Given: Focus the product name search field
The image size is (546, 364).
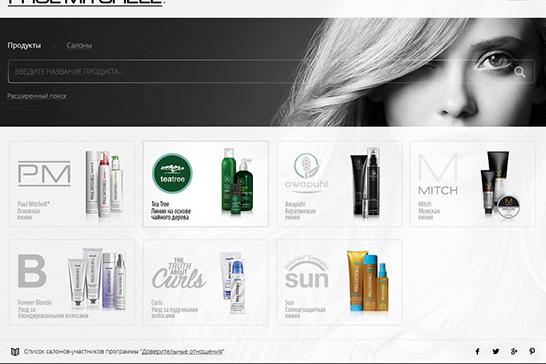Looking at the screenshot, I should click(271, 71).
